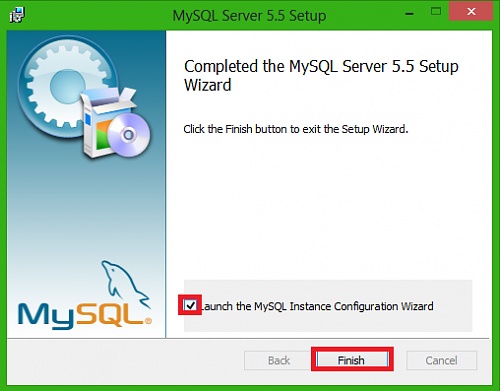Image resolution: width=500 pixels, height=391 pixels.
Task: Click the grayed-out Back button
Action: click(x=279, y=360)
